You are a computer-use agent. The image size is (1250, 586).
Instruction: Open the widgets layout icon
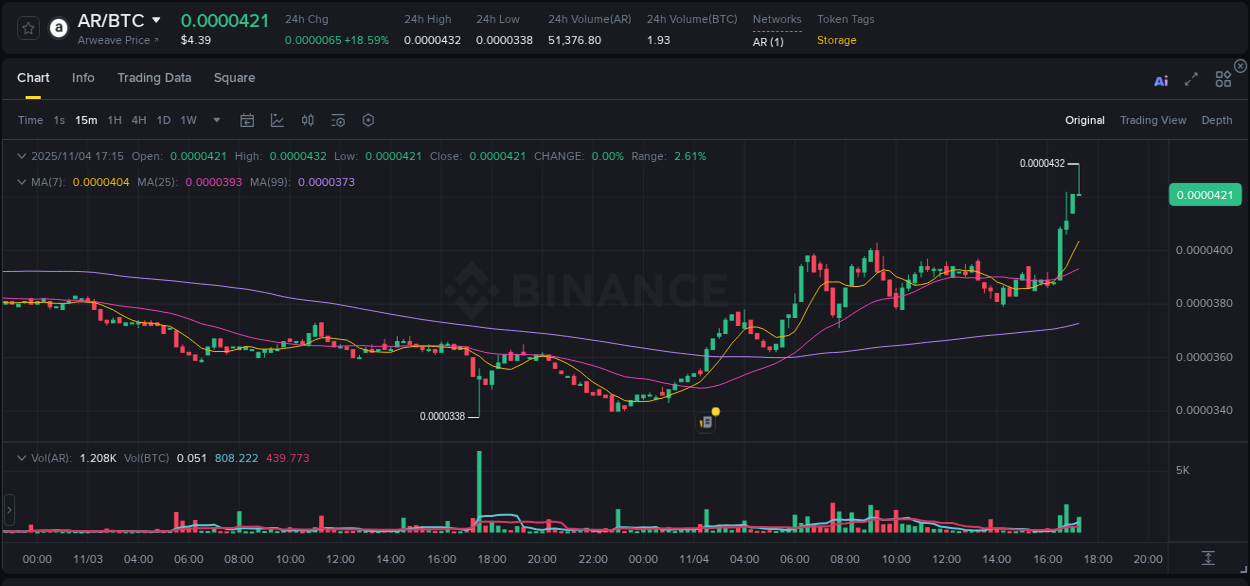tap(1222, 79)
